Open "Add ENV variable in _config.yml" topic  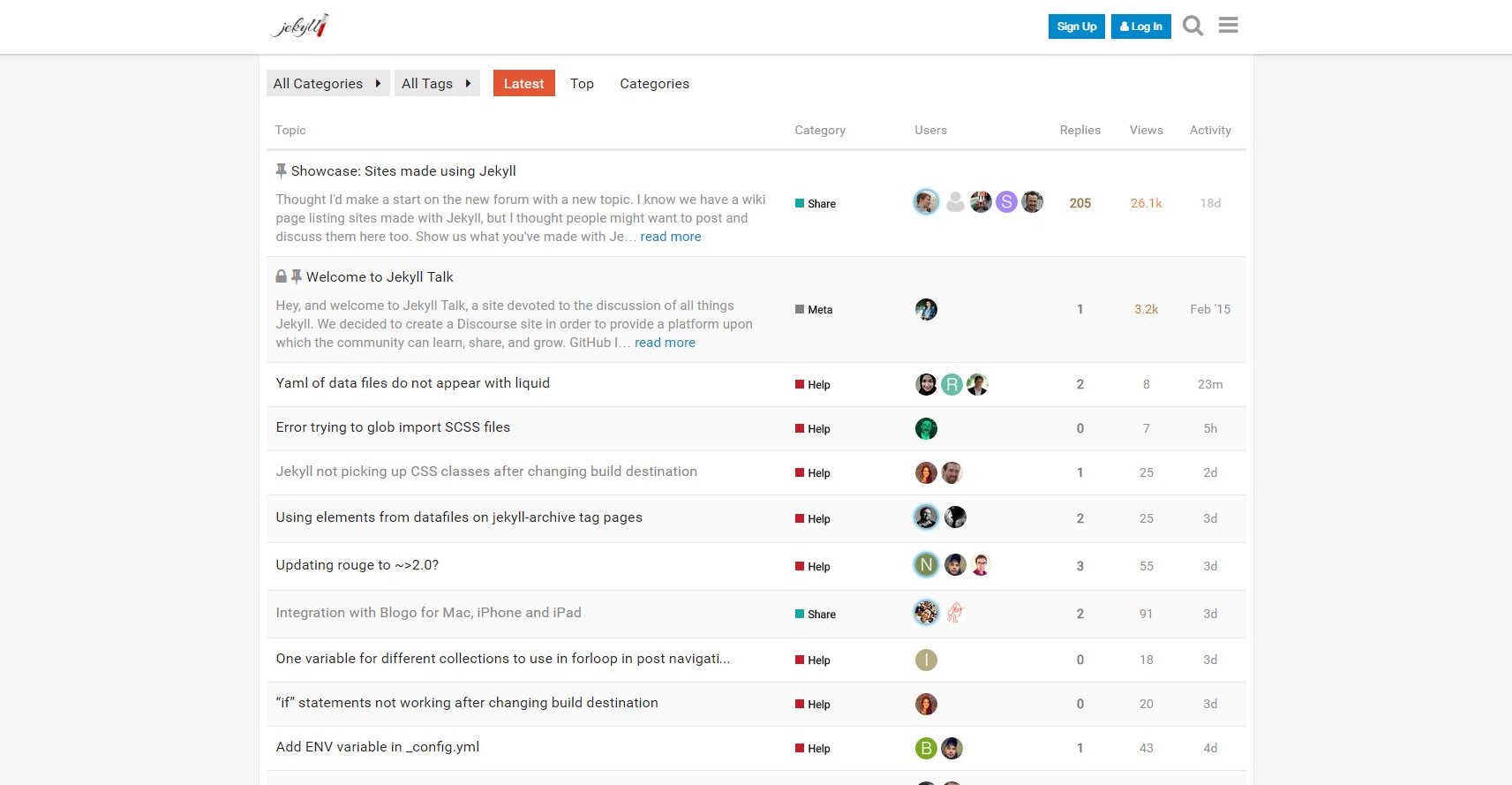377,746
